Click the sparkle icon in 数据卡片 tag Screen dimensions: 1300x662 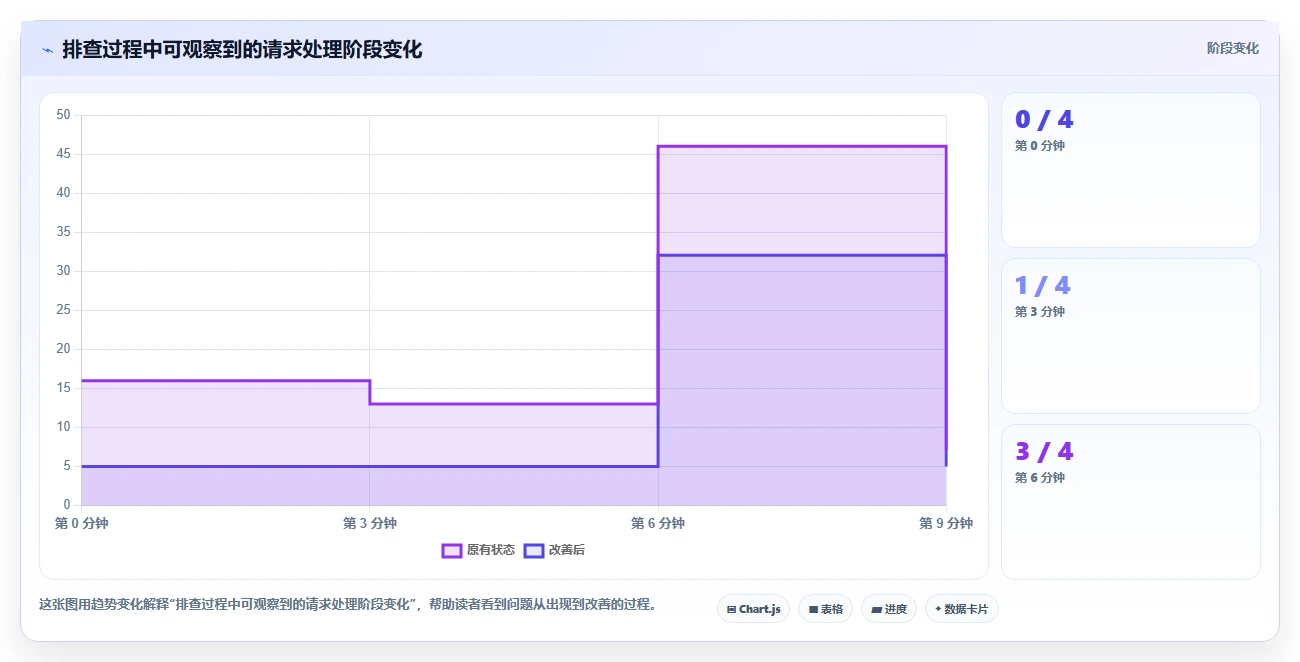(938, 609)
